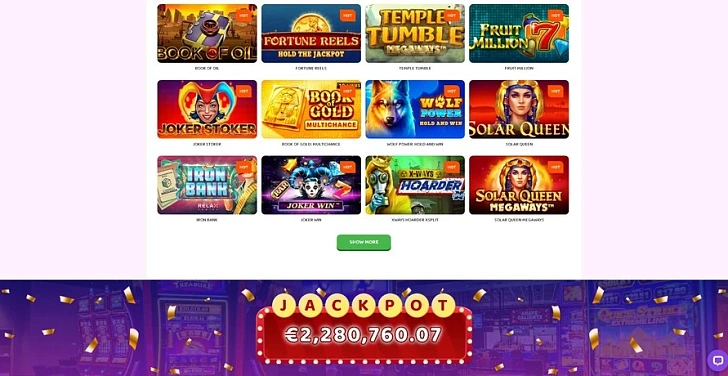Click the IRON BANK title label
Screen dimensions: 728x376
pyautogui.click(x=207, y=220)
